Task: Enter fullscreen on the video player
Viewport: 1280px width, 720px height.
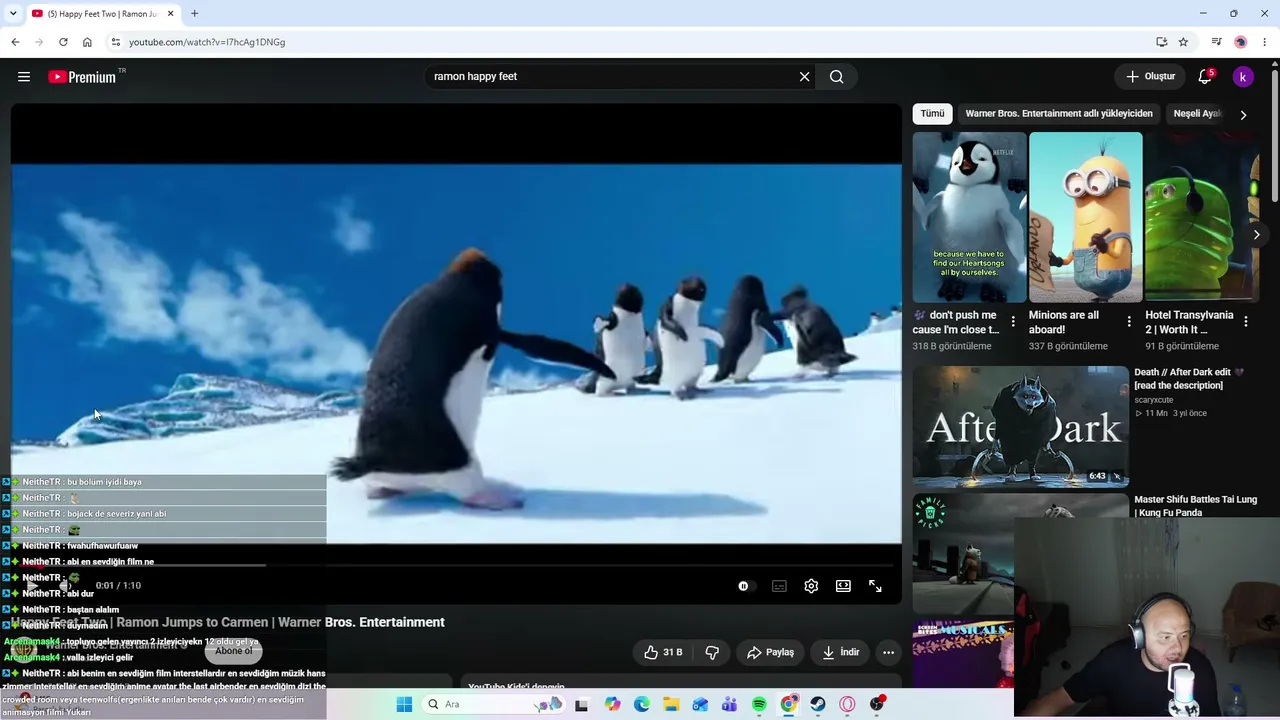Action: (875, 586)
